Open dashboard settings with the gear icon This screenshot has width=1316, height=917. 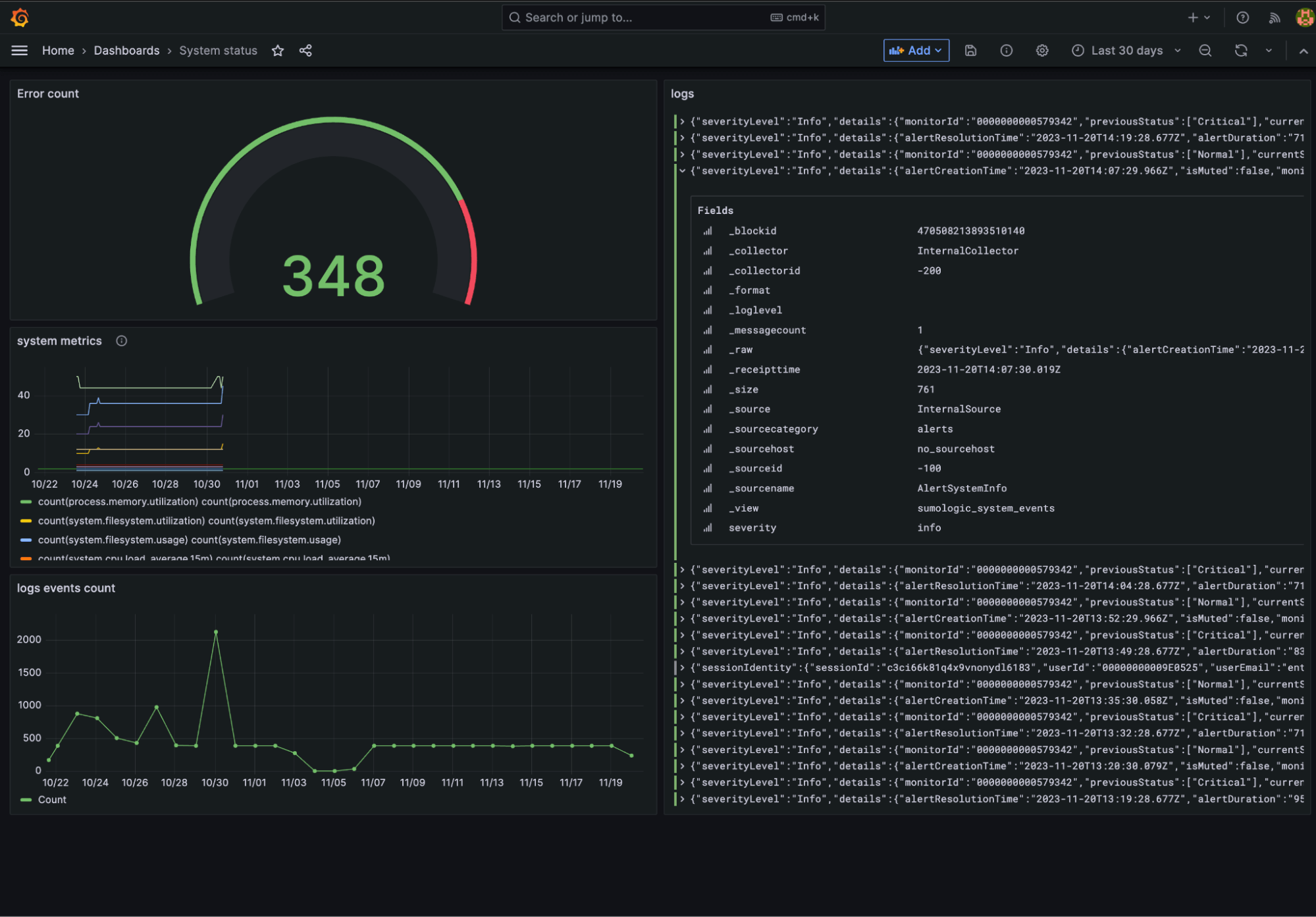coord(1041,50)
